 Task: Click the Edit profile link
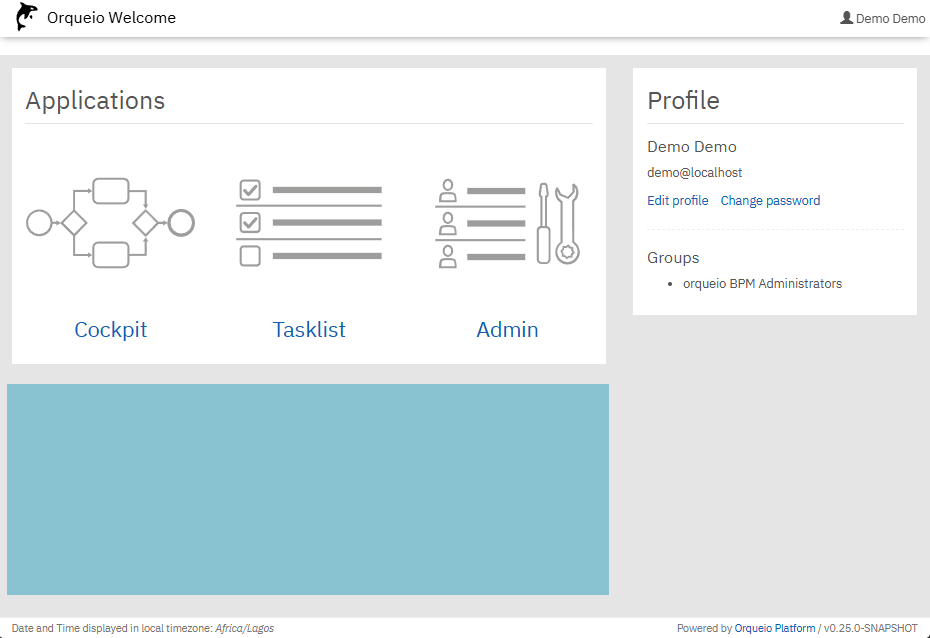678,201
